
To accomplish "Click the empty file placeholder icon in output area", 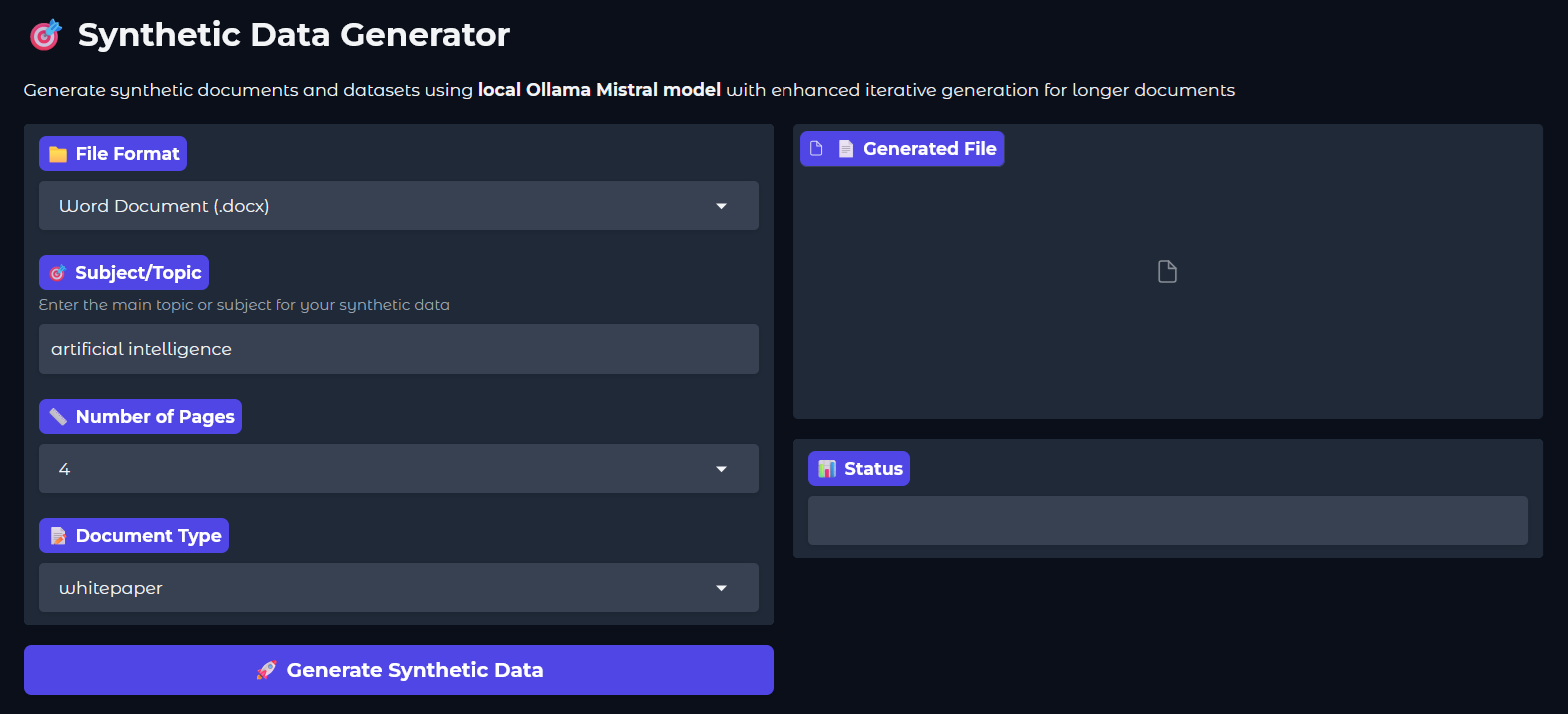I will click(x=1167, y=272).
